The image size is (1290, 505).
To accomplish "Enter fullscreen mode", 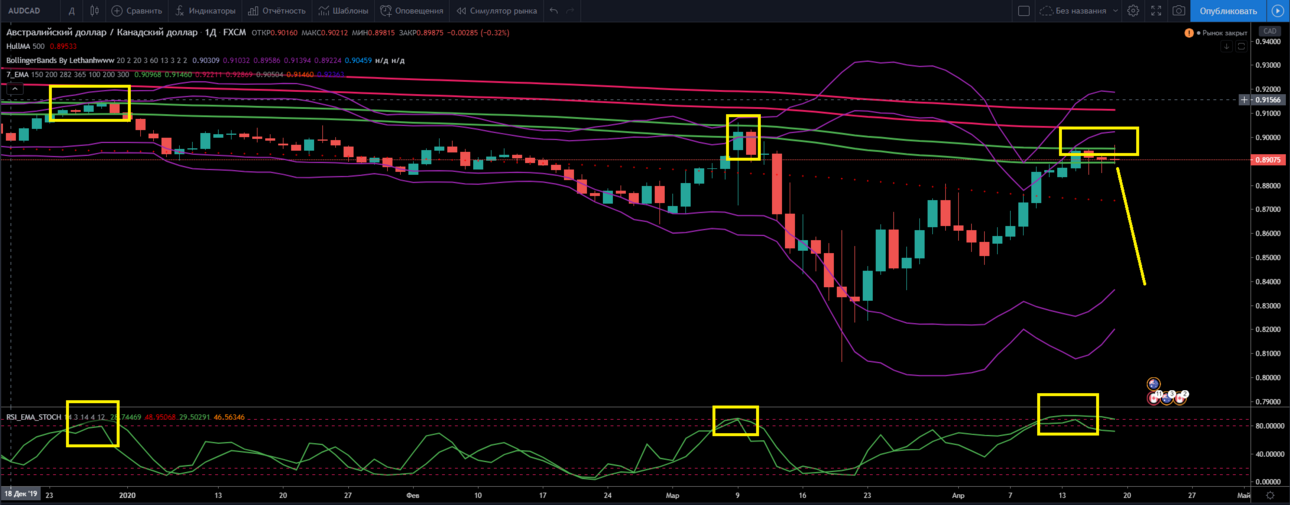I will 1156,11.
